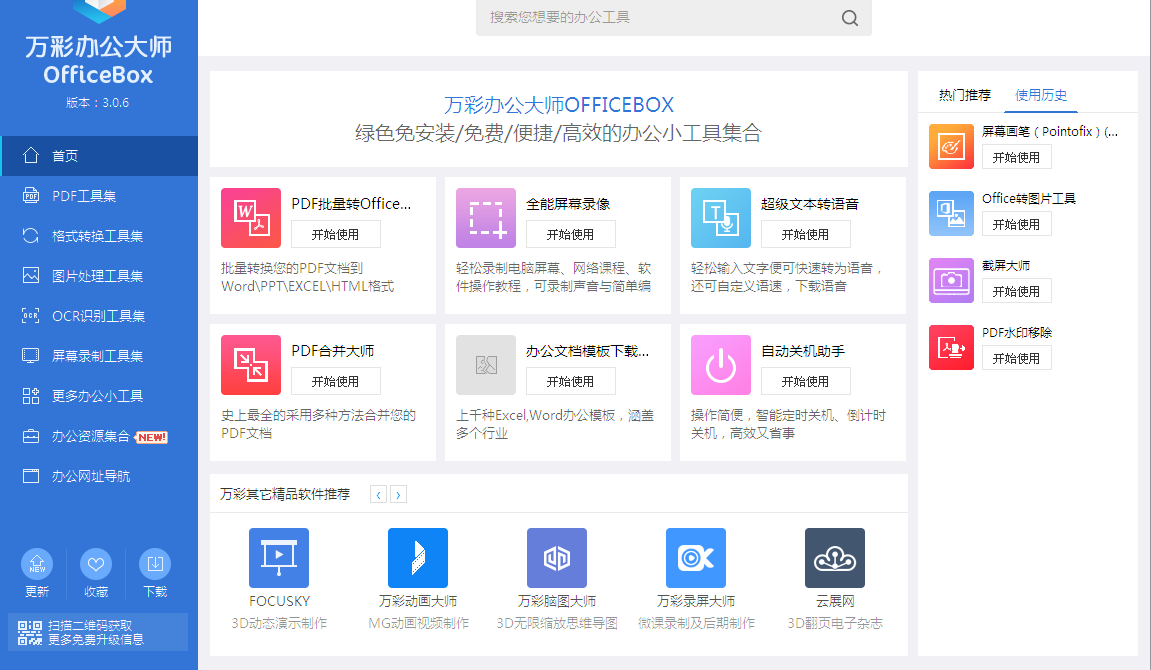This screenshot has height=670, width=1151.
Task: Click the FOCUSKY presentation software icon
Action: tap(279, 558)
